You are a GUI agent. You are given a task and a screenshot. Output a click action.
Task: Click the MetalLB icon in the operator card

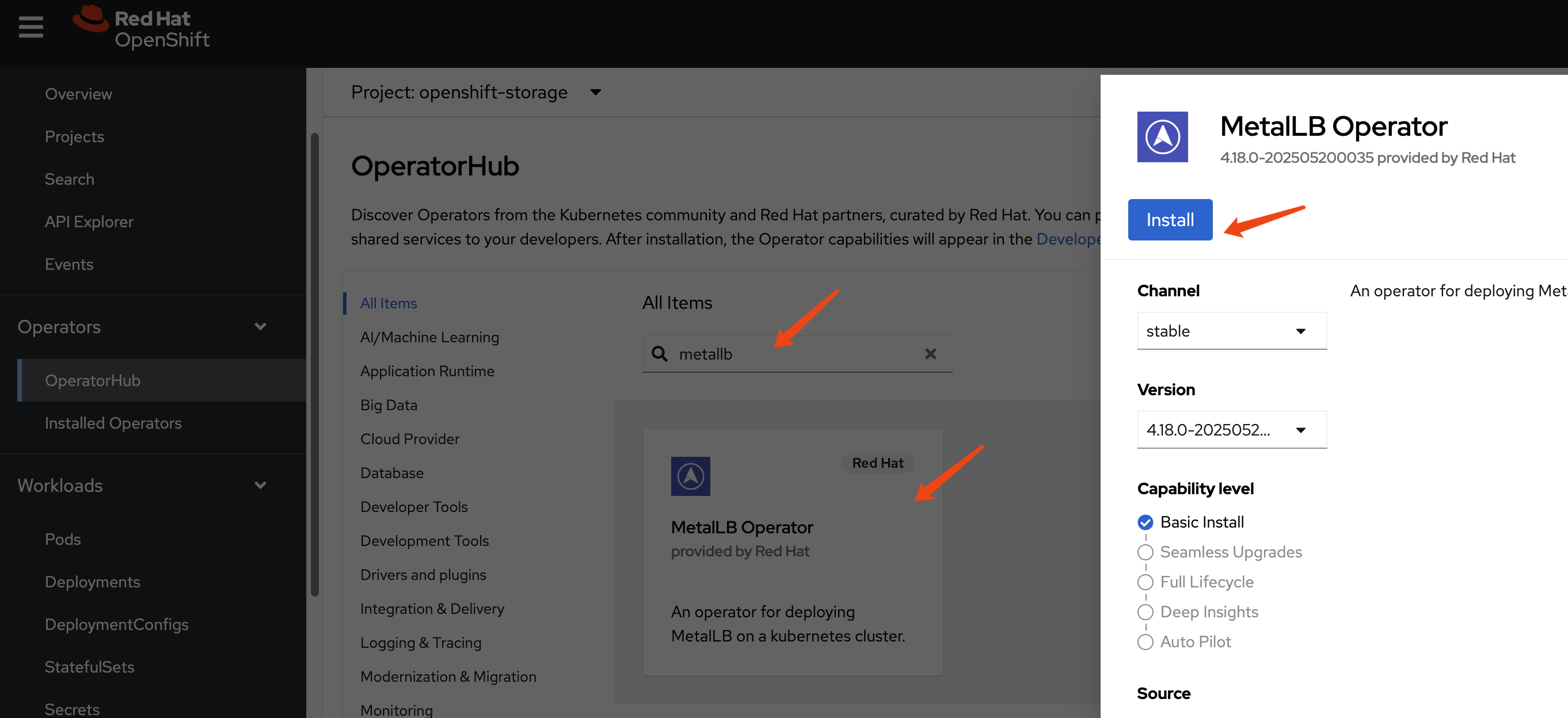tap(690, 476)
